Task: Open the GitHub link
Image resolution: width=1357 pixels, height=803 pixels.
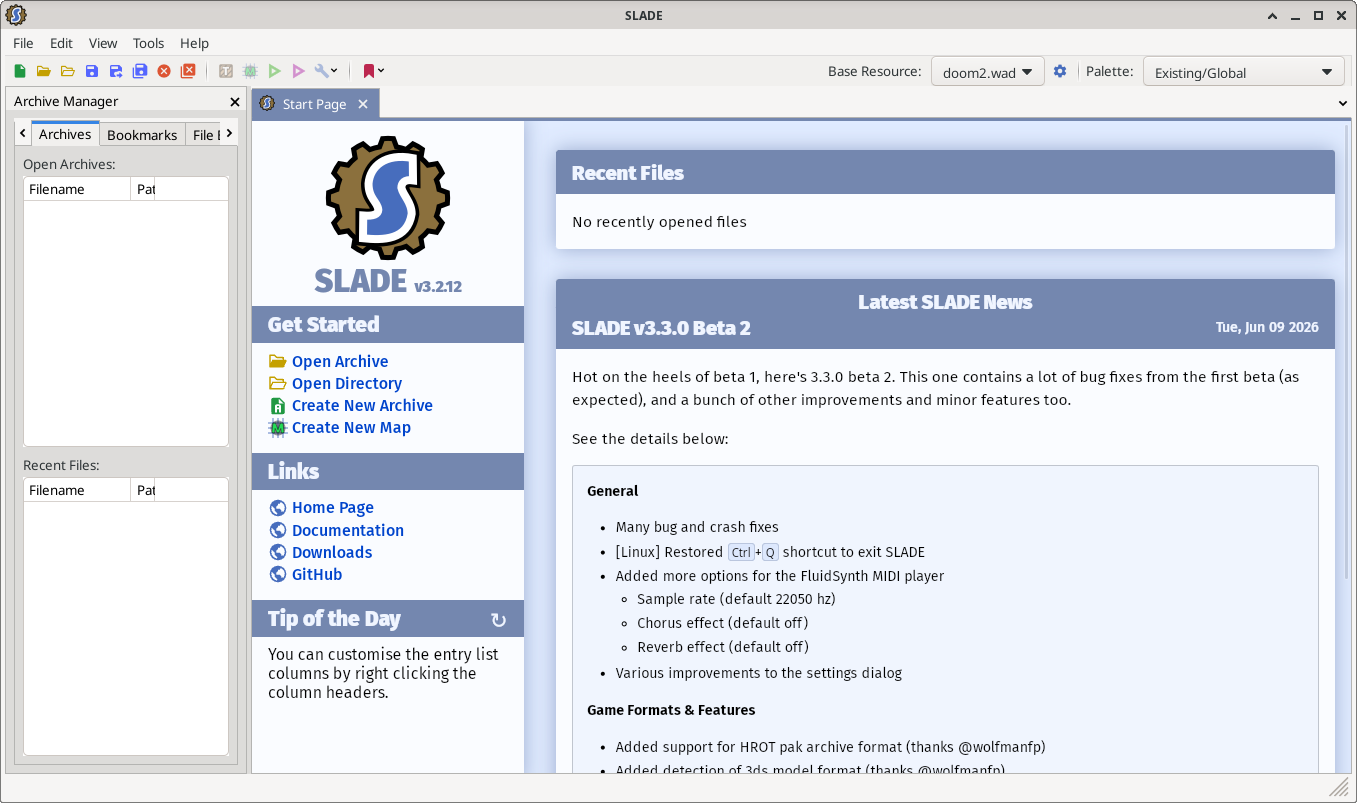Action: [317, 574]
